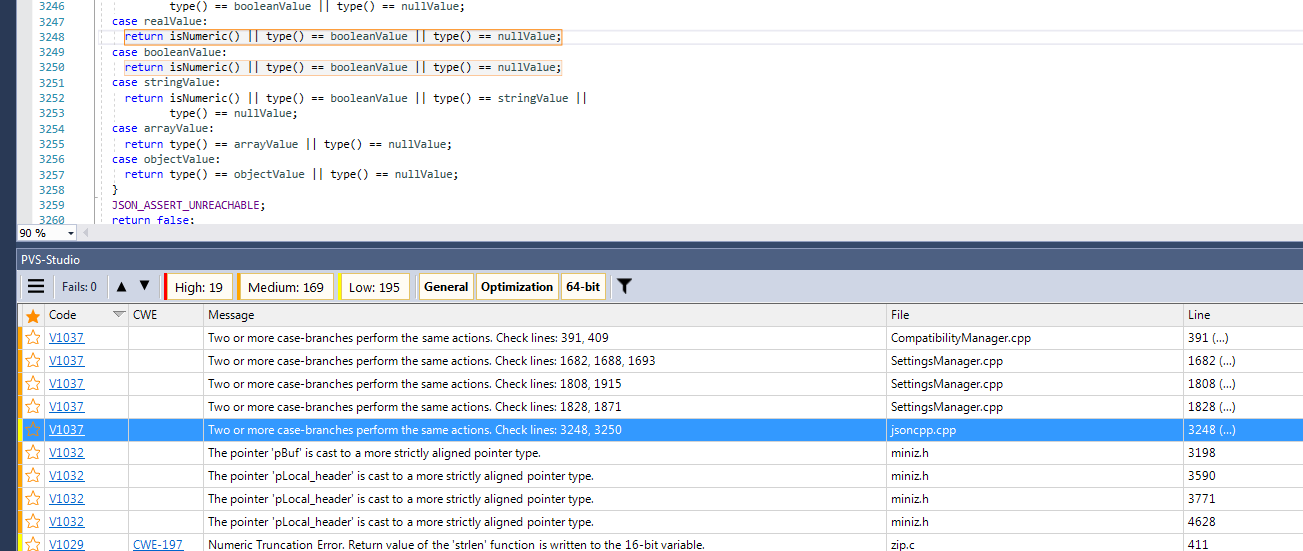Viewport: 1303px width, 551px height.
Task: Star the miniz.h line 3771 warning
Action: [x=33, y=499]
